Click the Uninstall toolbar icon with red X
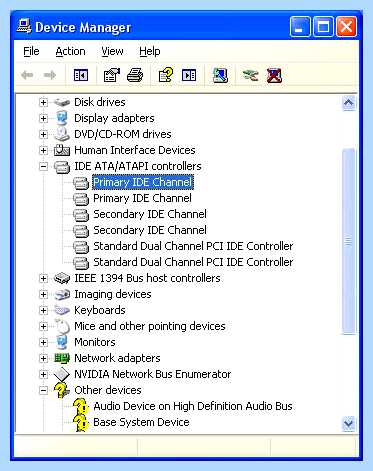 coord(274,75)
